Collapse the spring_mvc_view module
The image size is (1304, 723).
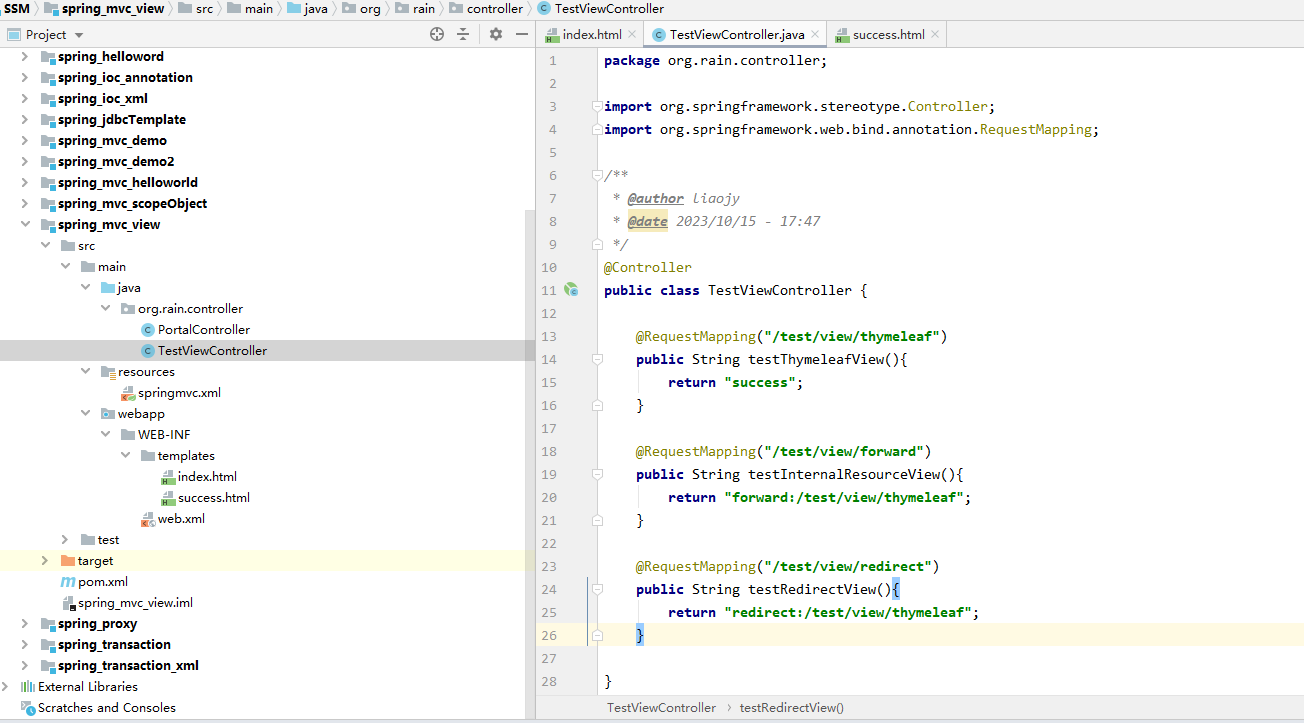25,225
